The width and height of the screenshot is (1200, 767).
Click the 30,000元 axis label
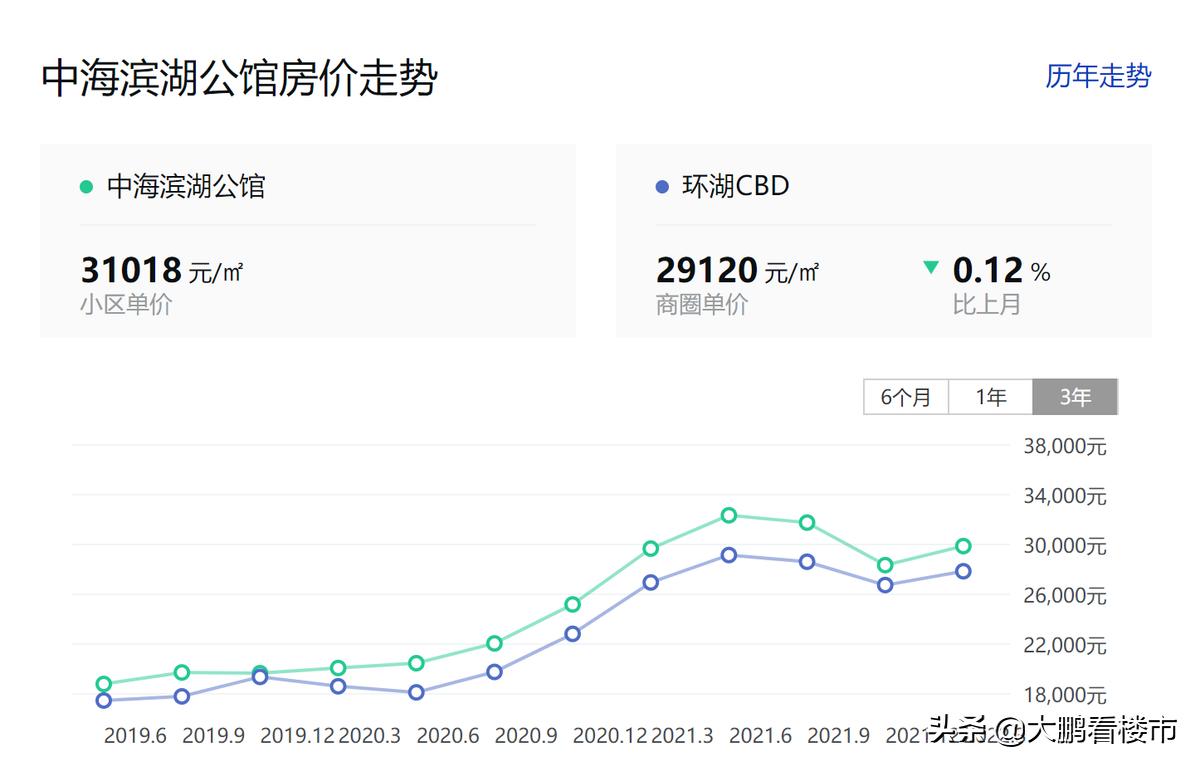(x=1065, y=546)
